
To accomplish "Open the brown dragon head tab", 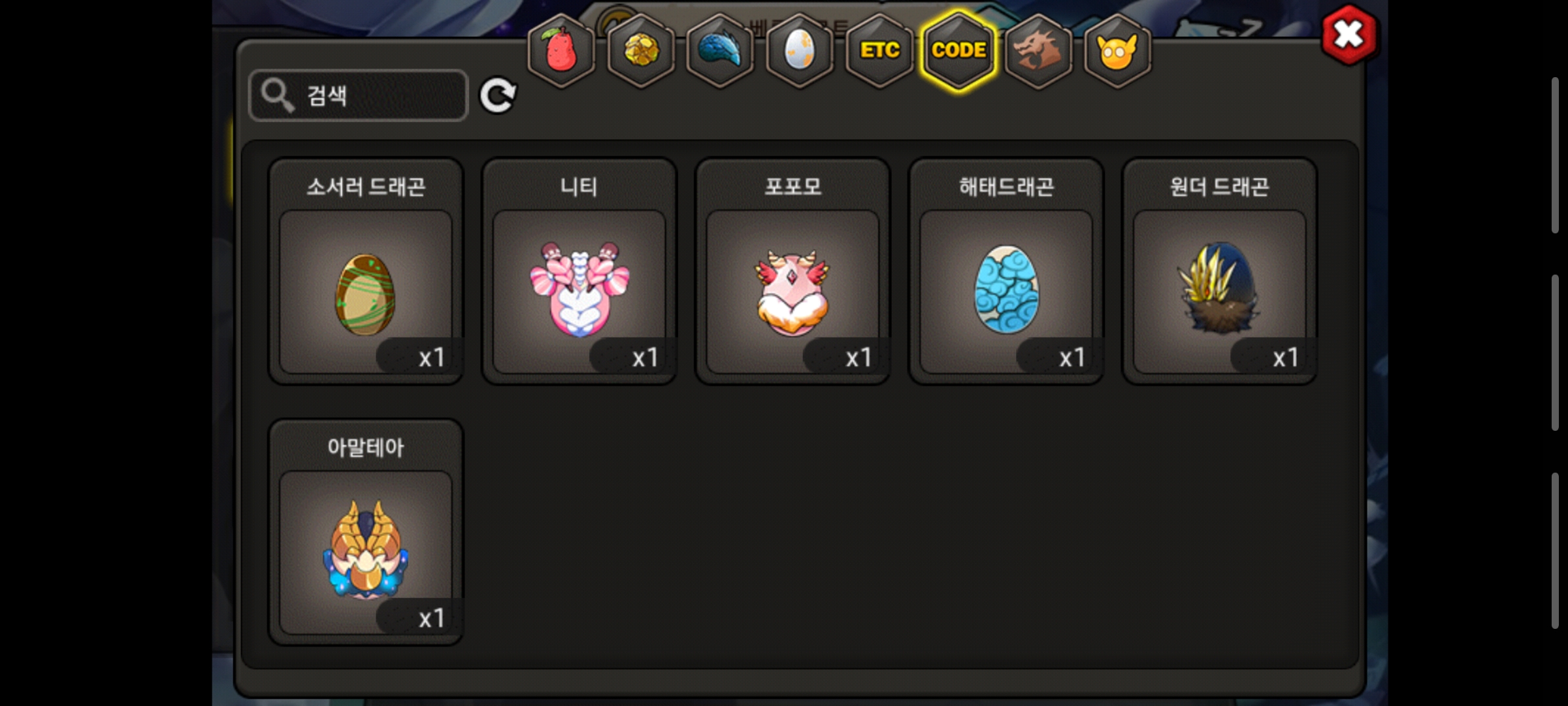I will [1038, 50].
